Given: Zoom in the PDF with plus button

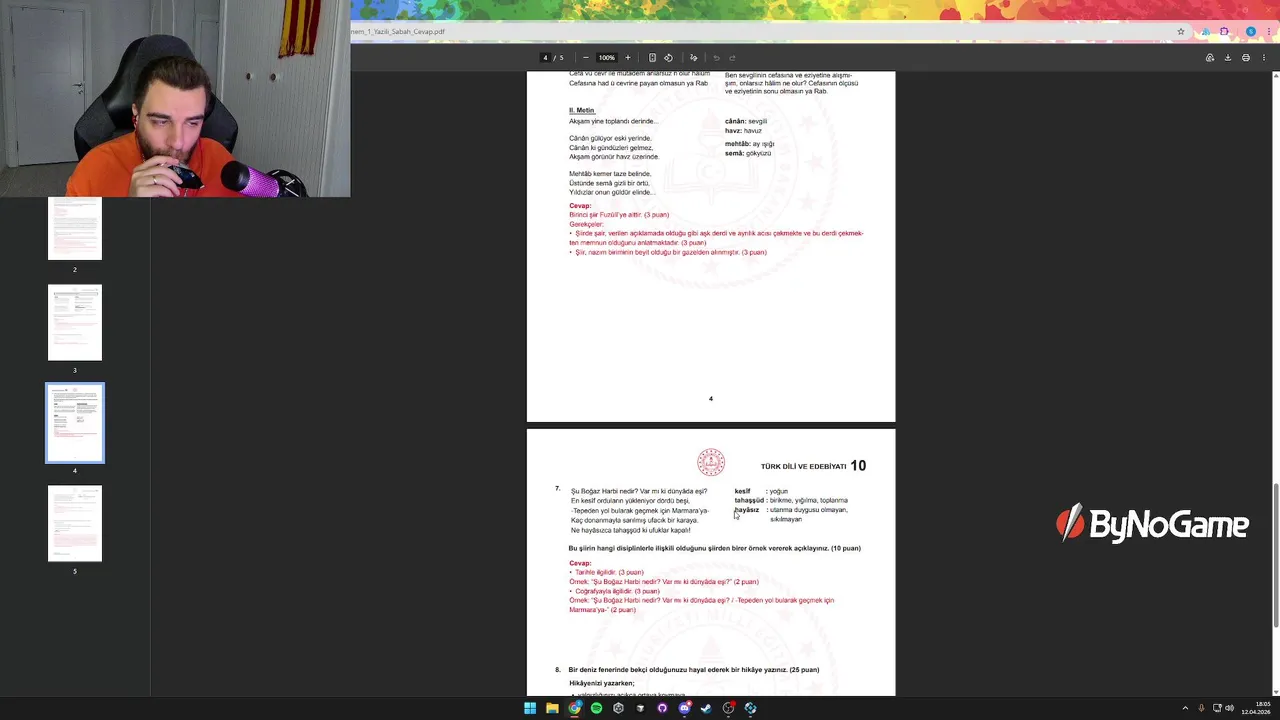Looking at the screenshot, I should pyautogui.click(x=628, y=57).
